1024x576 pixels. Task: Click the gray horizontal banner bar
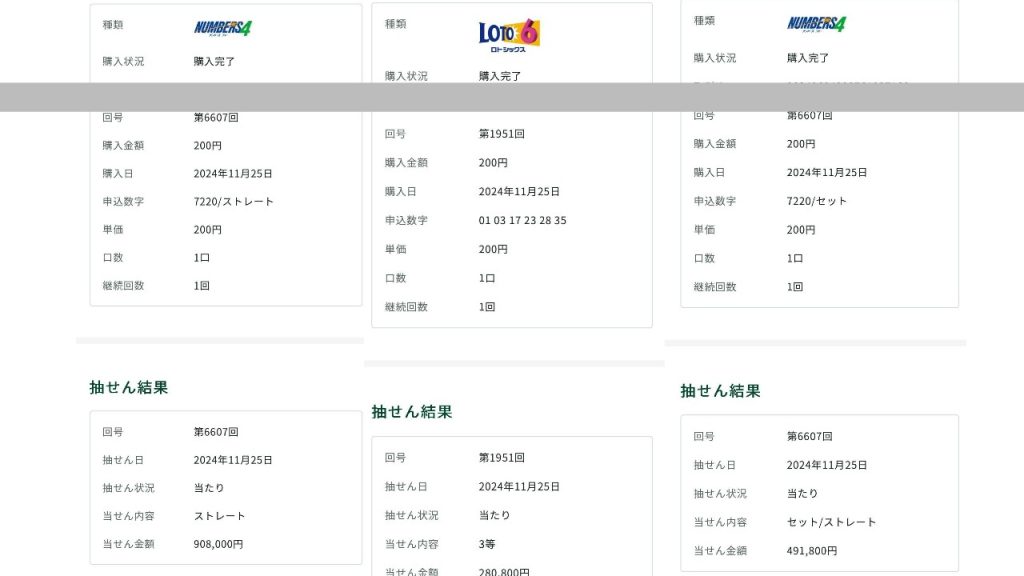tap(512, 97)
